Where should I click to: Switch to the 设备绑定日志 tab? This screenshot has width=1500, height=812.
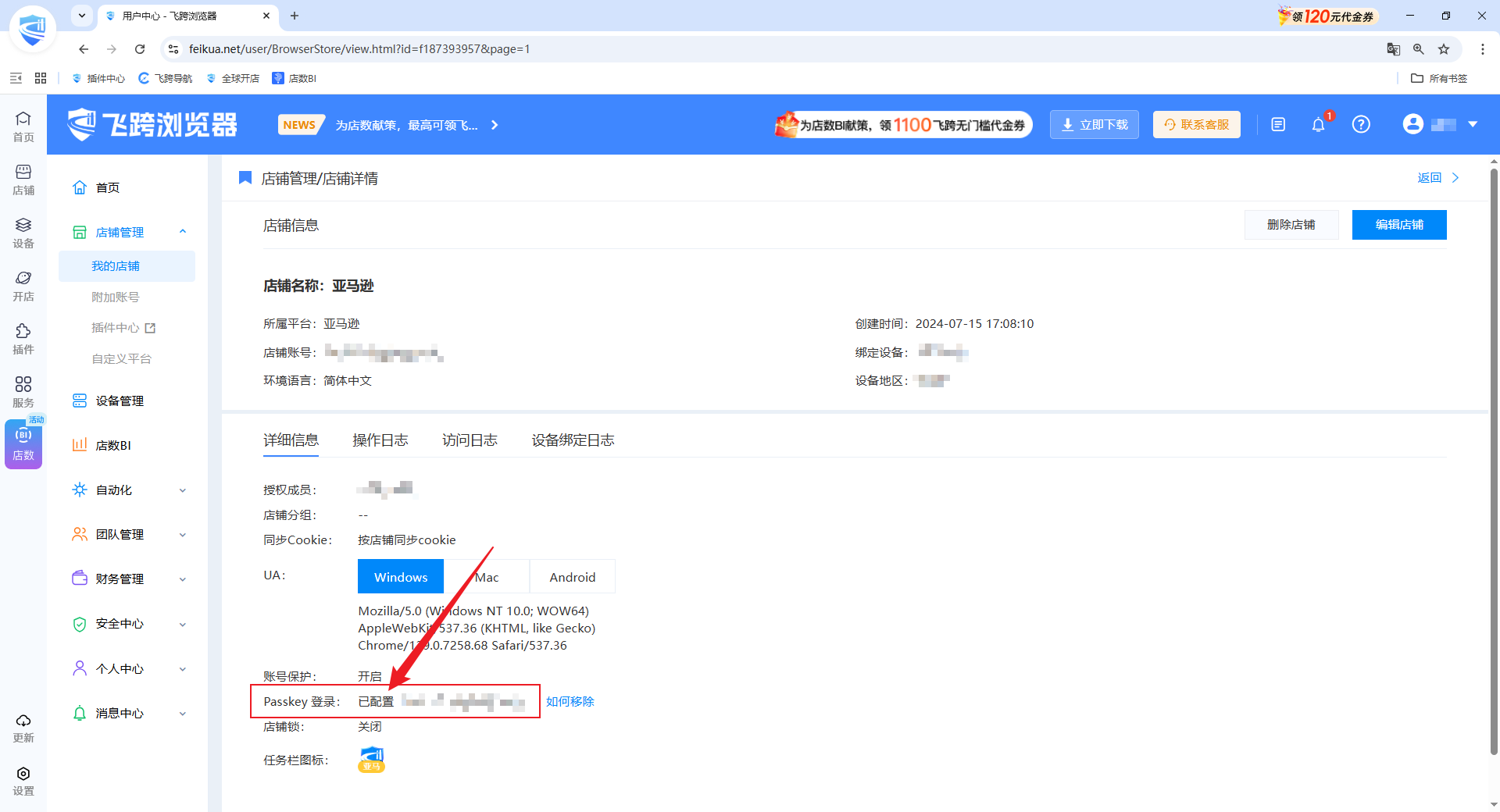(573, 440)
